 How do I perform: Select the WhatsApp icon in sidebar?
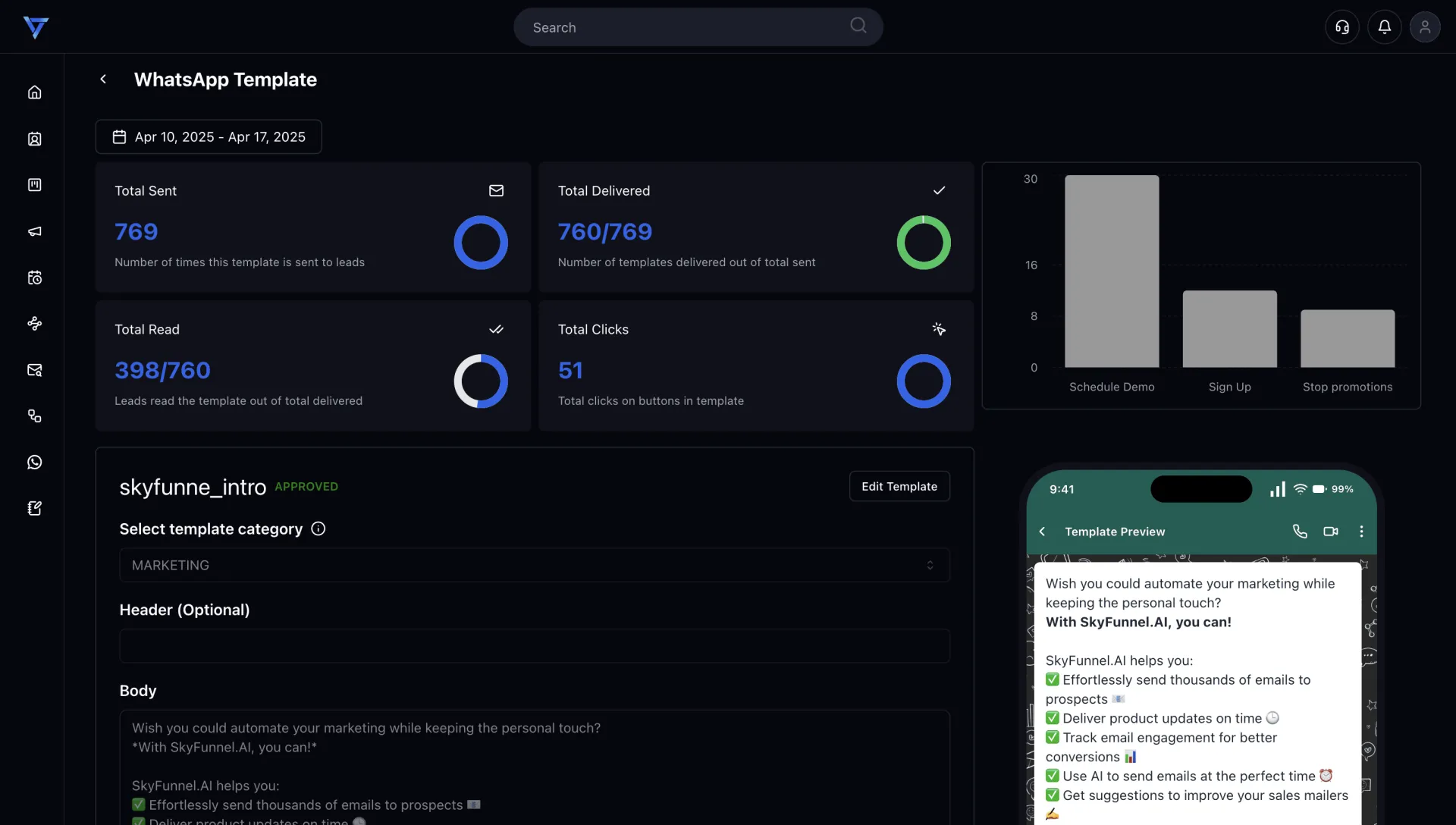pos(35,463)
